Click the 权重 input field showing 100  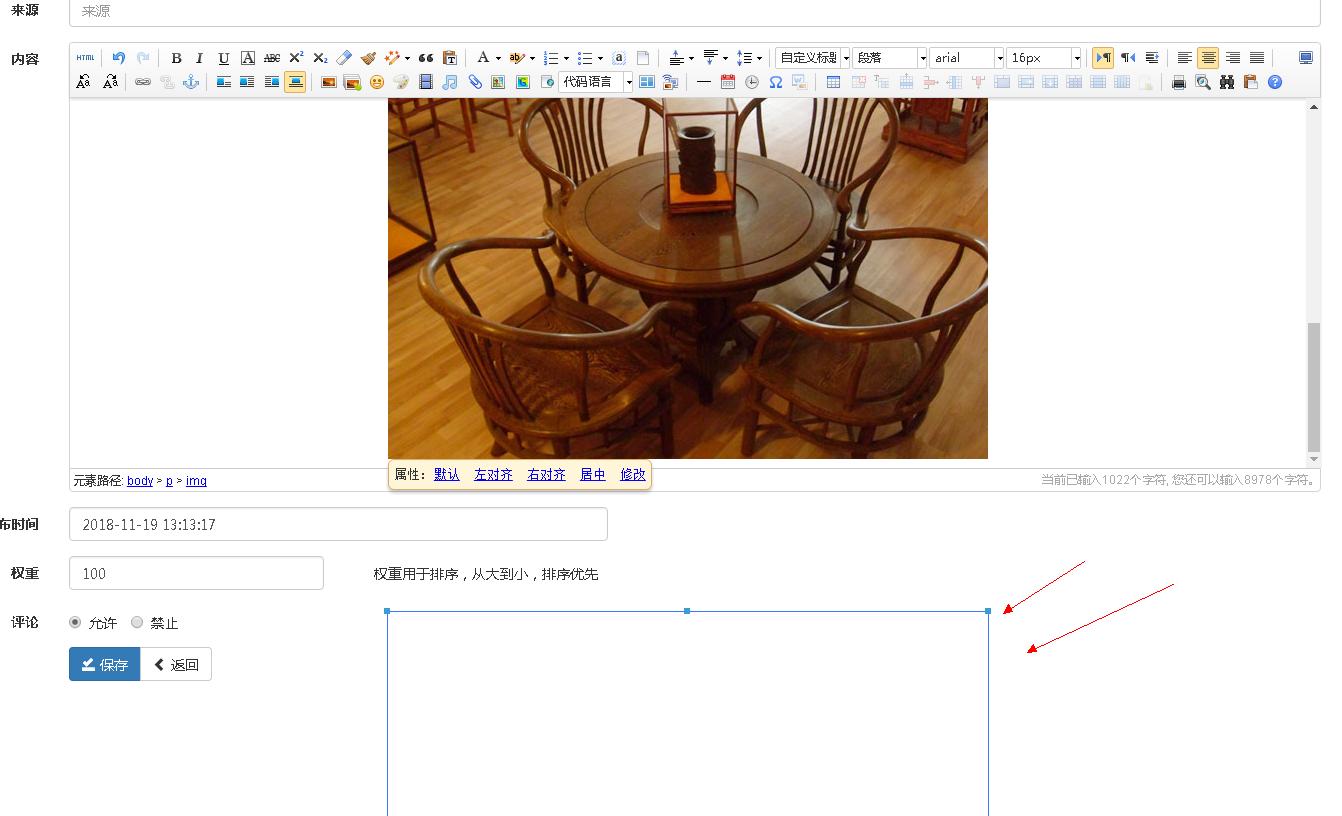pyautogui.click(x=196, y=573)
